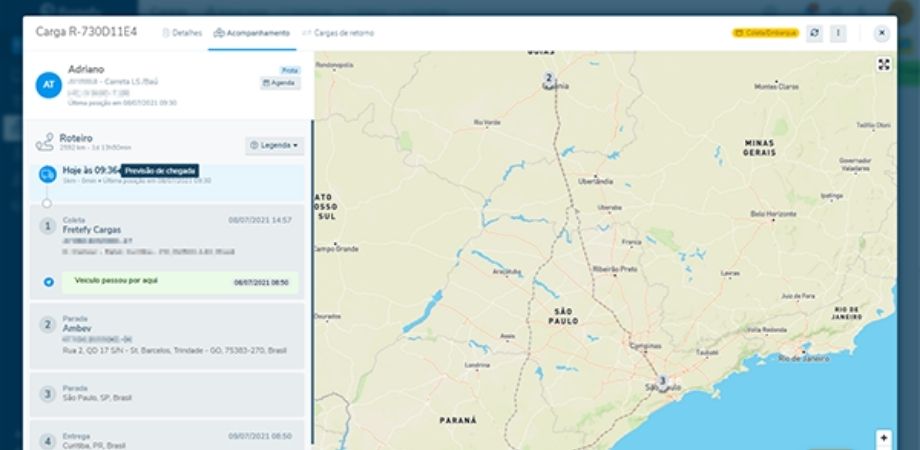Click the number 3 stop badge in list

(x=48, y=394)
